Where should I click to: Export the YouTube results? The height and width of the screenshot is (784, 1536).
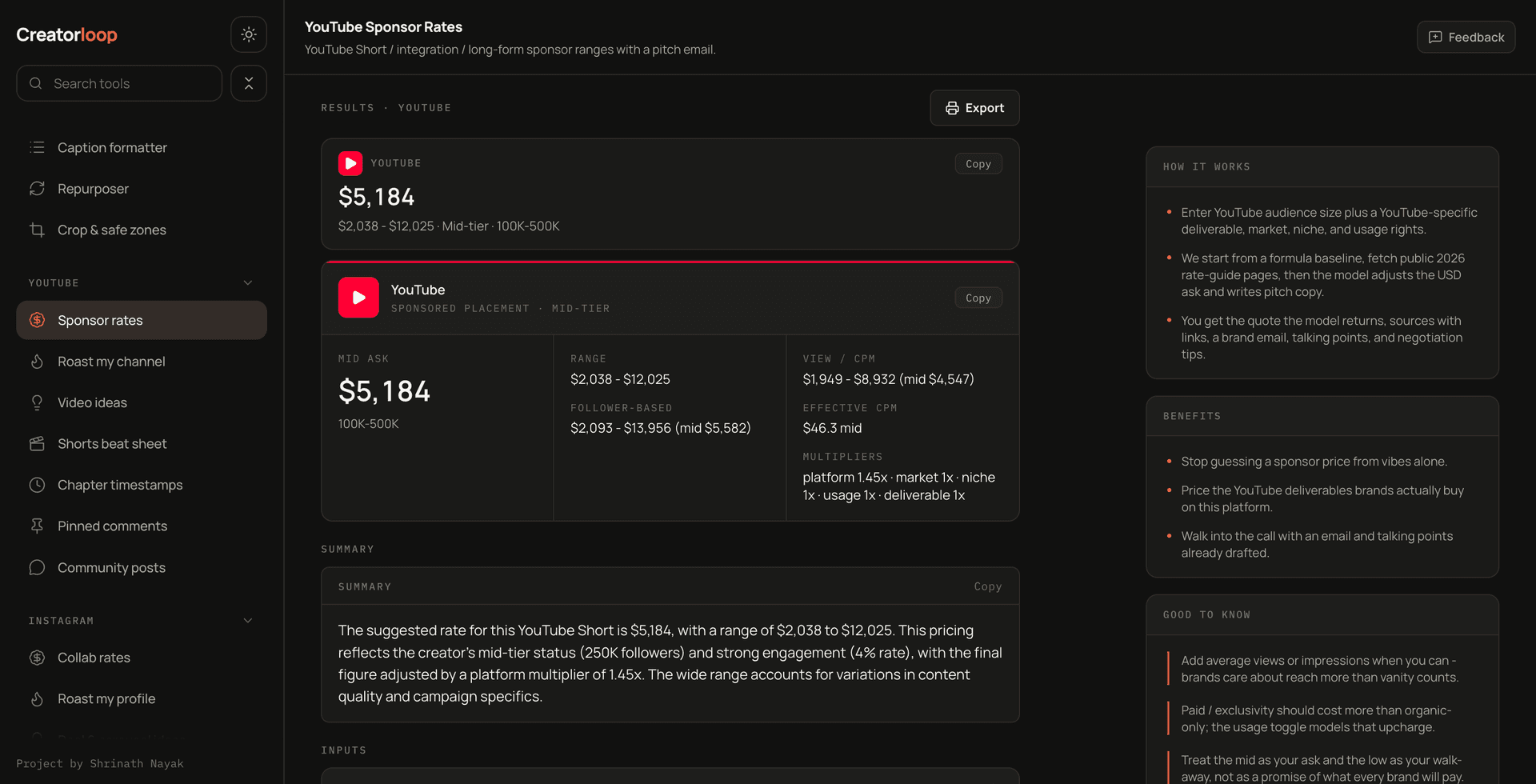click(x=974, y=108)
